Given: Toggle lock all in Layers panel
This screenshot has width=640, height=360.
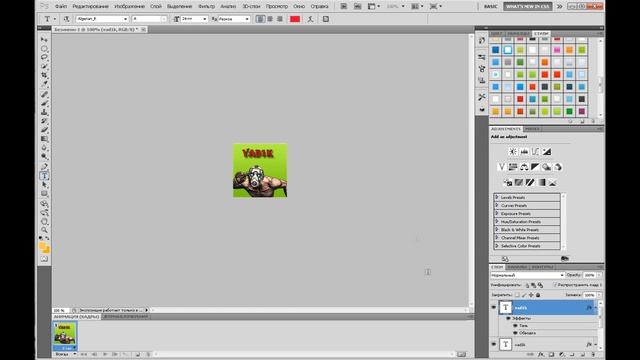Looking at the screenshot, I should click(x=538, y=295).
